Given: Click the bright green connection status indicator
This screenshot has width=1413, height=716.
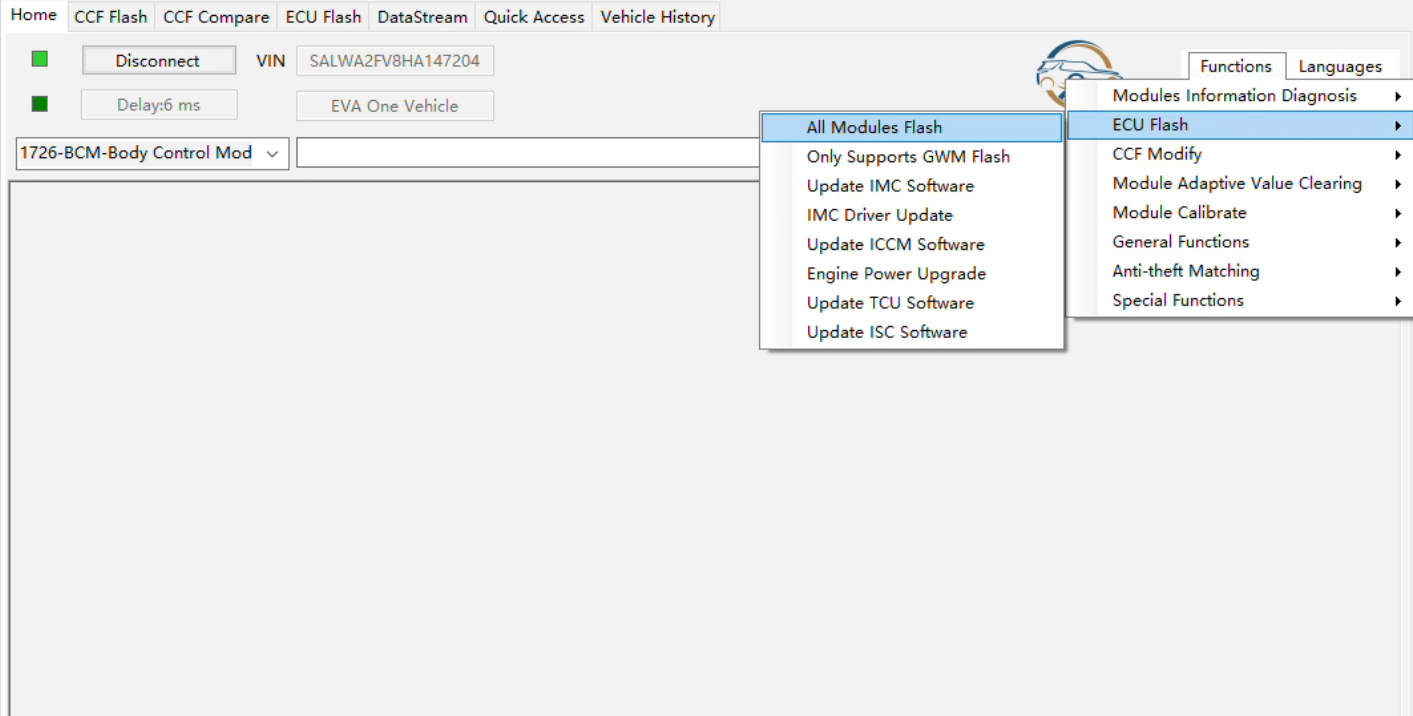Looking at the screenshot, I should pyautogui.click(x=40, y=59).
